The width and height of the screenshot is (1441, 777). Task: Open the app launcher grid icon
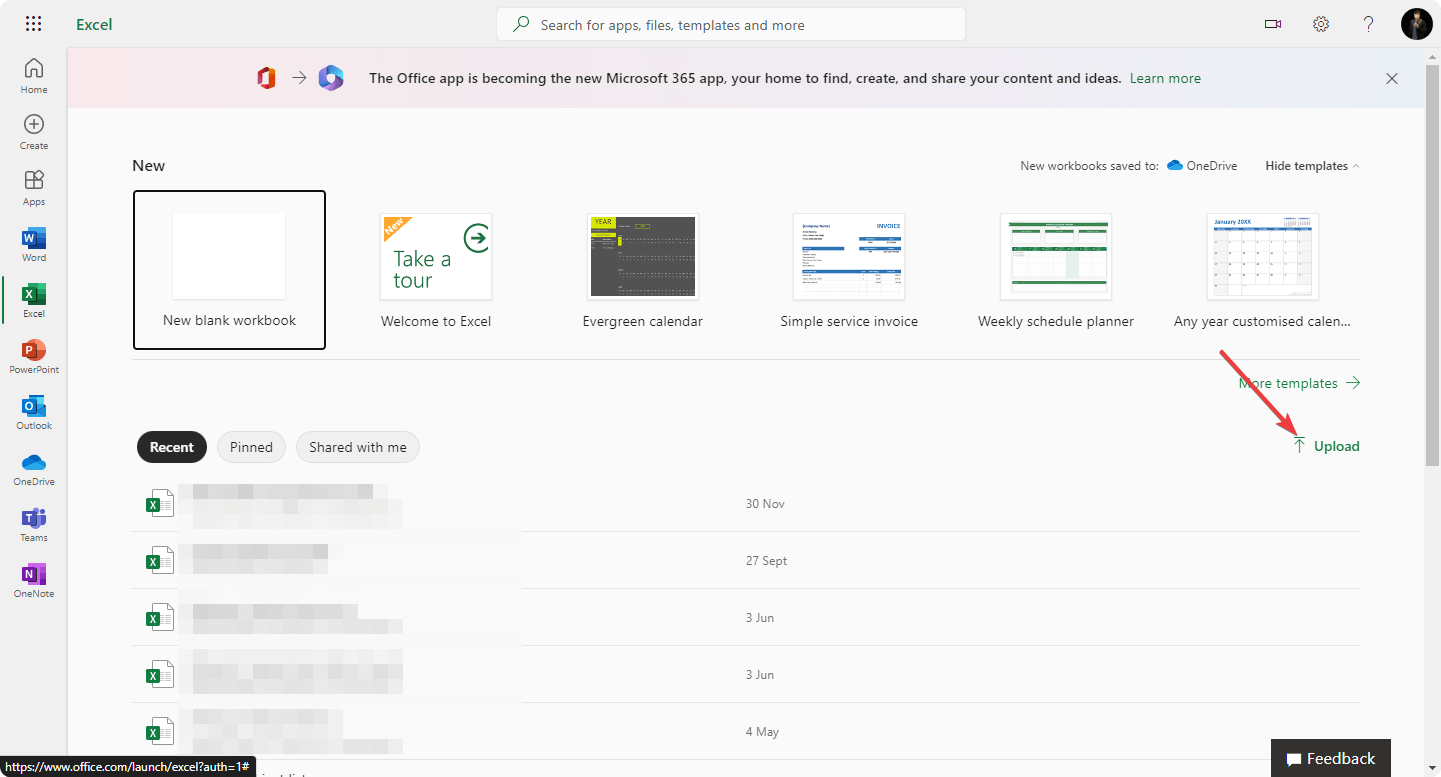[x=33, y=24]
